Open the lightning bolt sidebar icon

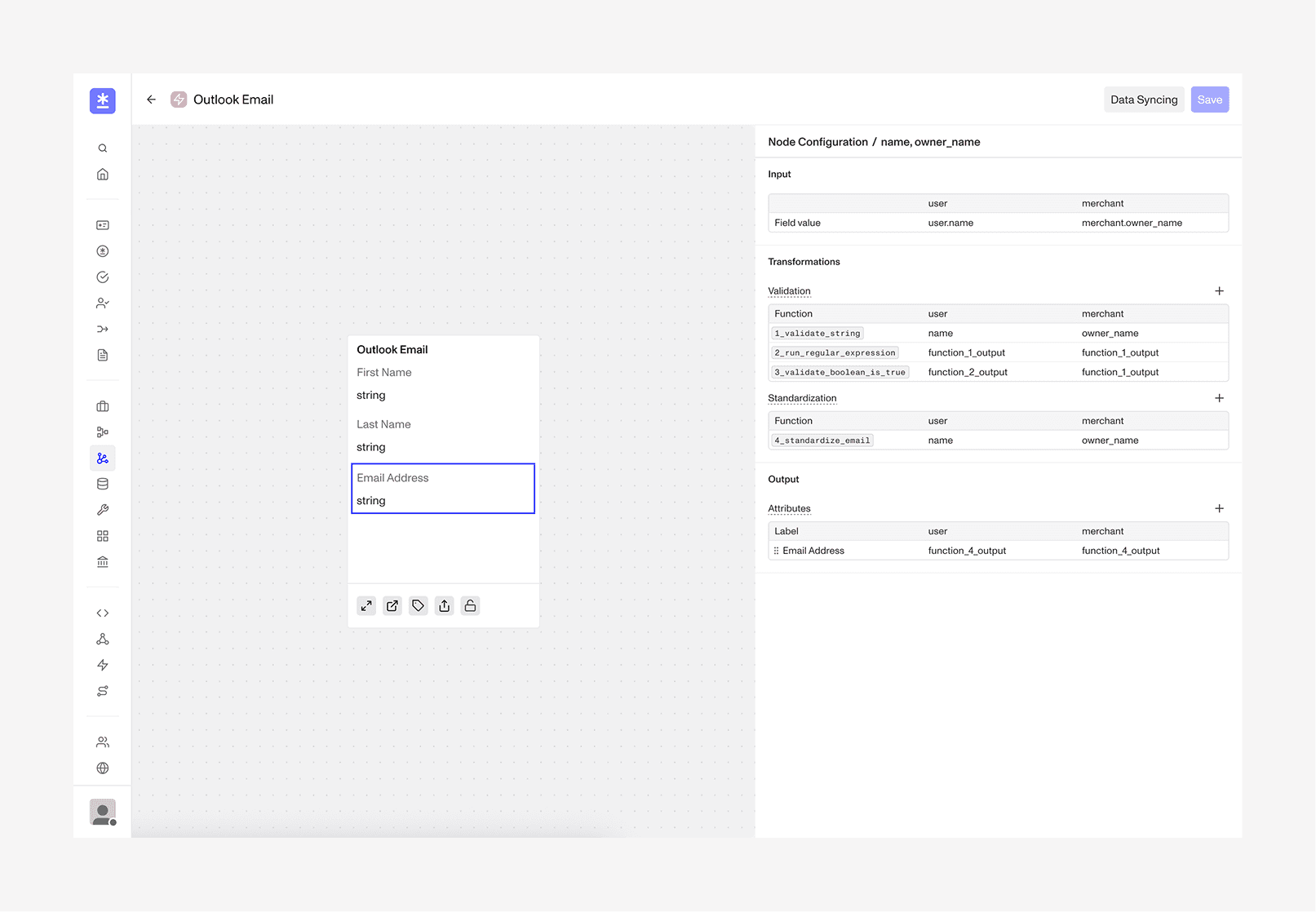(x=103, y=666)
